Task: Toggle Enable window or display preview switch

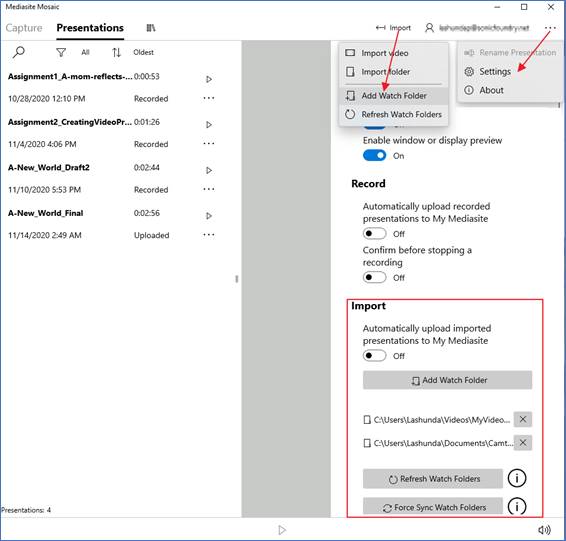Action: 374,156
